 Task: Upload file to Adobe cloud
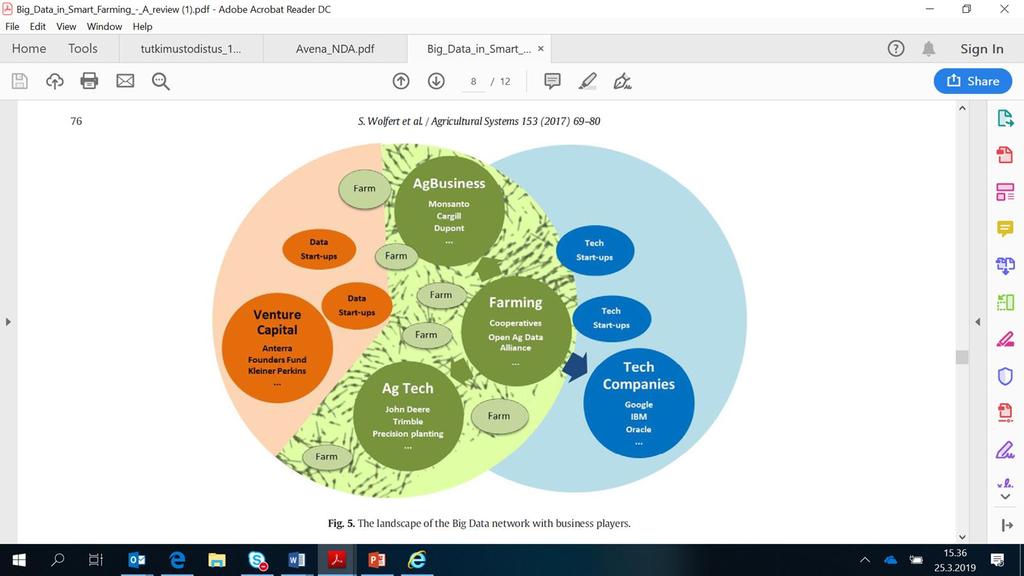(x=55, y=81)
